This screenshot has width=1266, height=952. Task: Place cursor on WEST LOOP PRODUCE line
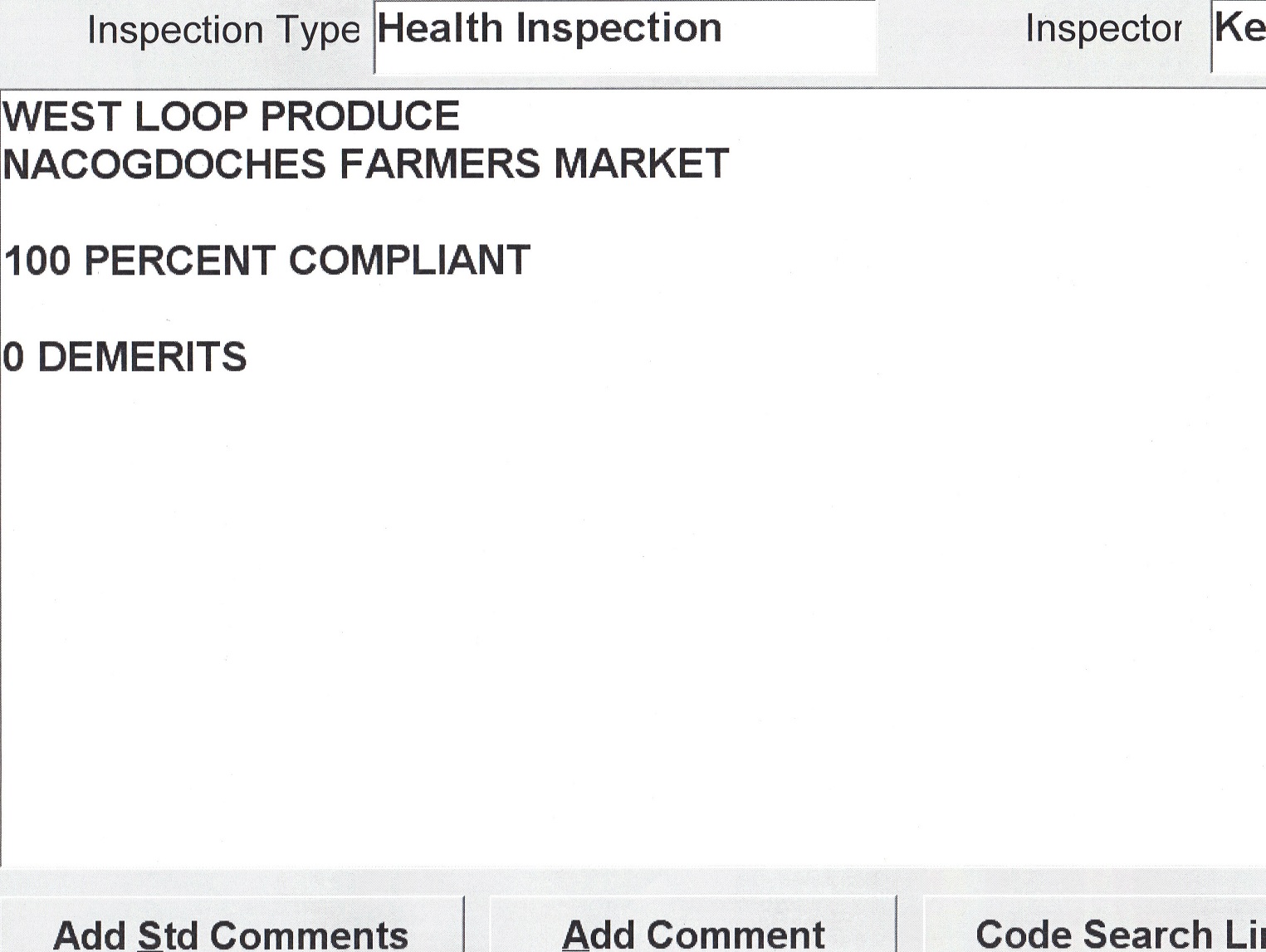(x=231, y=116)
